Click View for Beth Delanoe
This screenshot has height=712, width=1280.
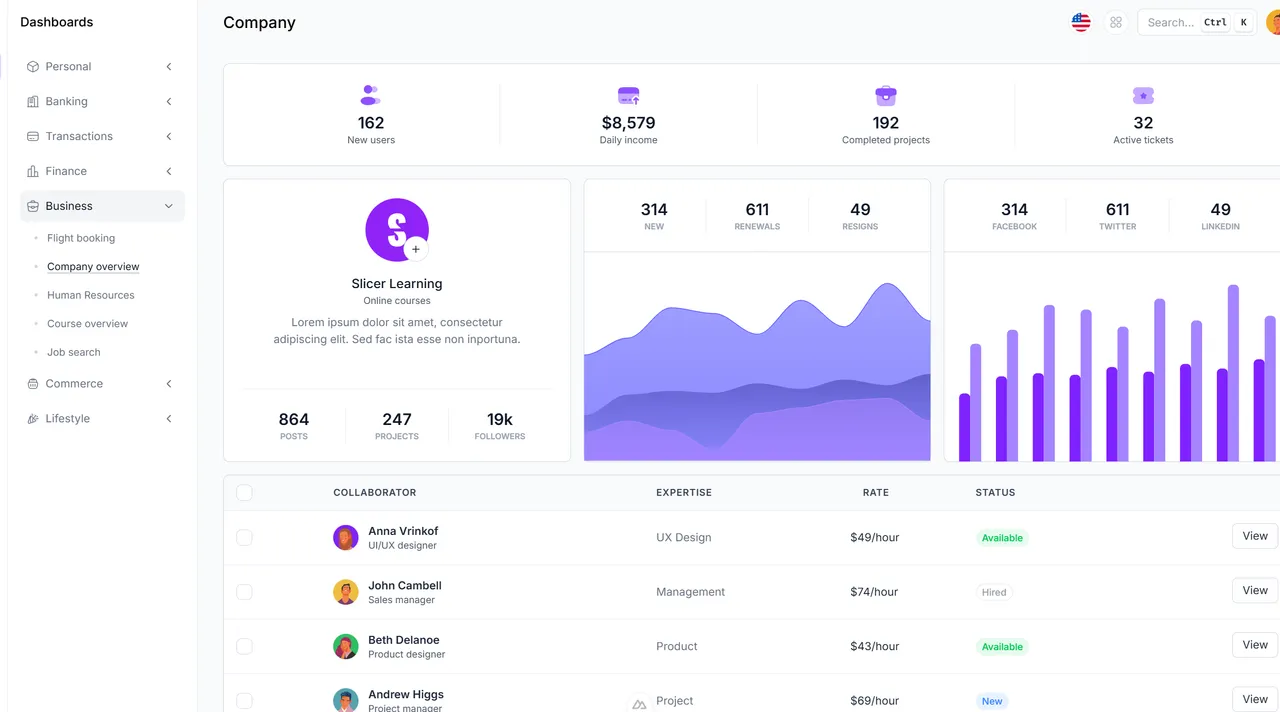[1254, 644]
